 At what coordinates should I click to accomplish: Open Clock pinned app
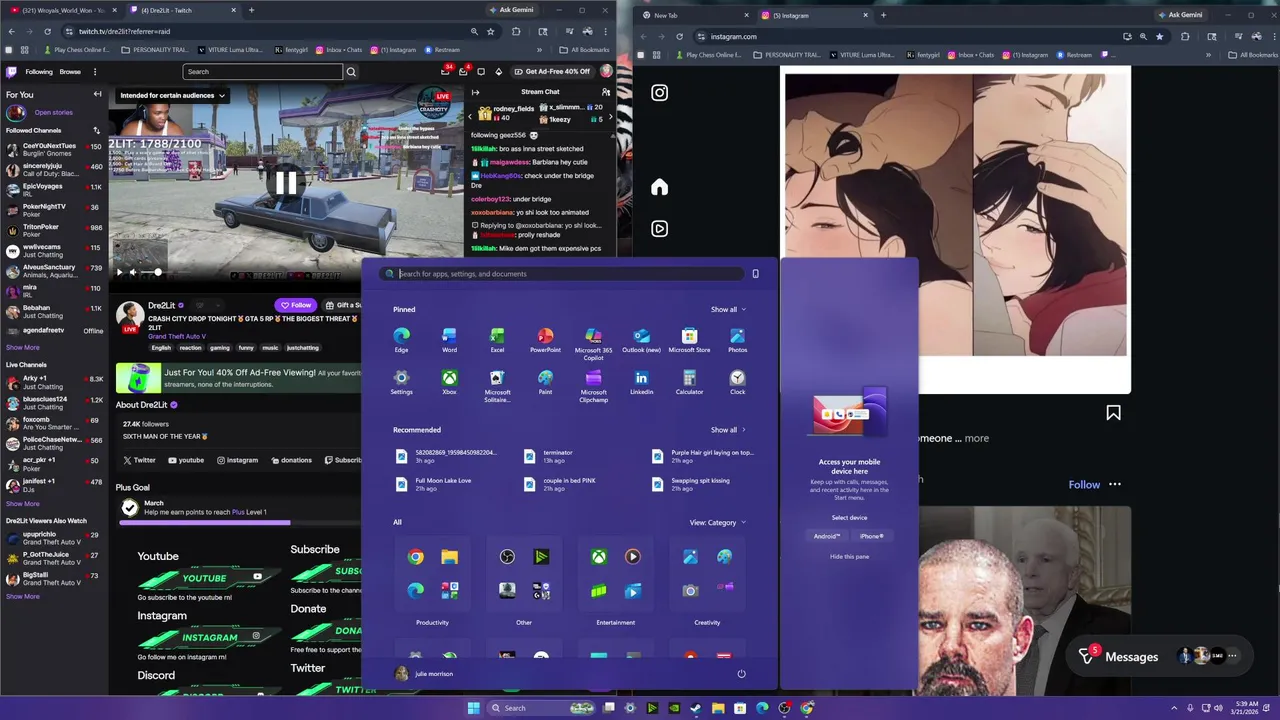tap(737, 382)
